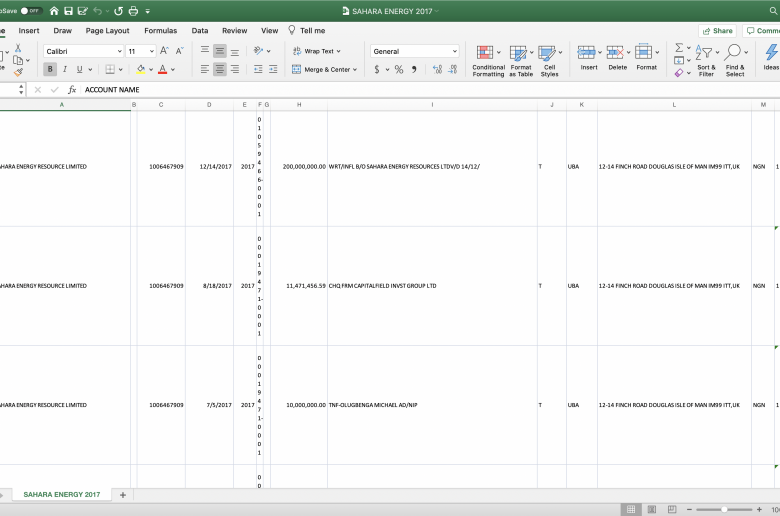Decrease font size with smaller A icon
The width and height of the screenshot is (780, 516).
pos(180,51)
